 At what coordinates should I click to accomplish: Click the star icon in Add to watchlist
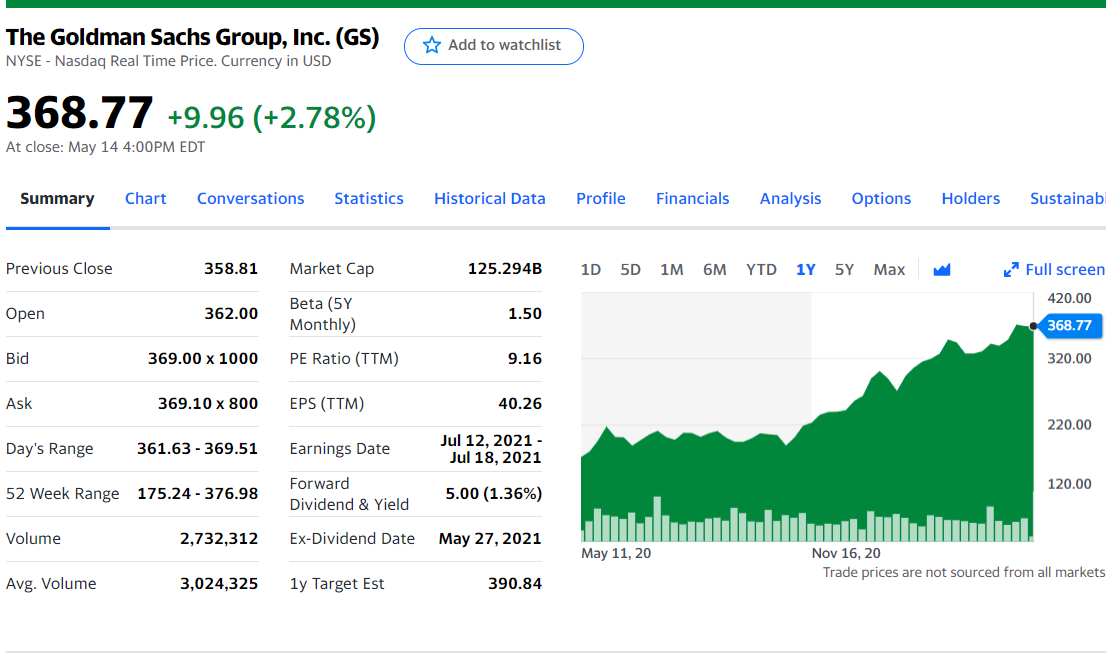click(x=432, y=45)
